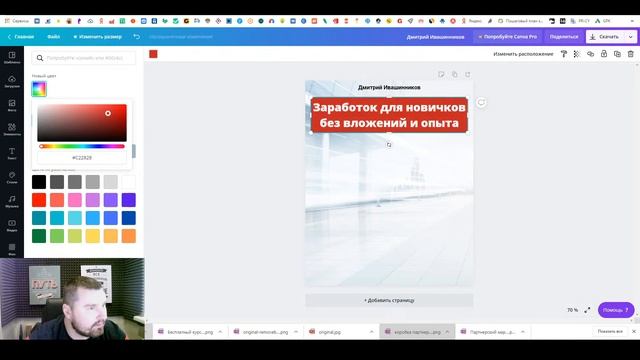This screenshot has height=360, width=640.
Task: Go back to Главная in header
Action: [x=20, y=37]
